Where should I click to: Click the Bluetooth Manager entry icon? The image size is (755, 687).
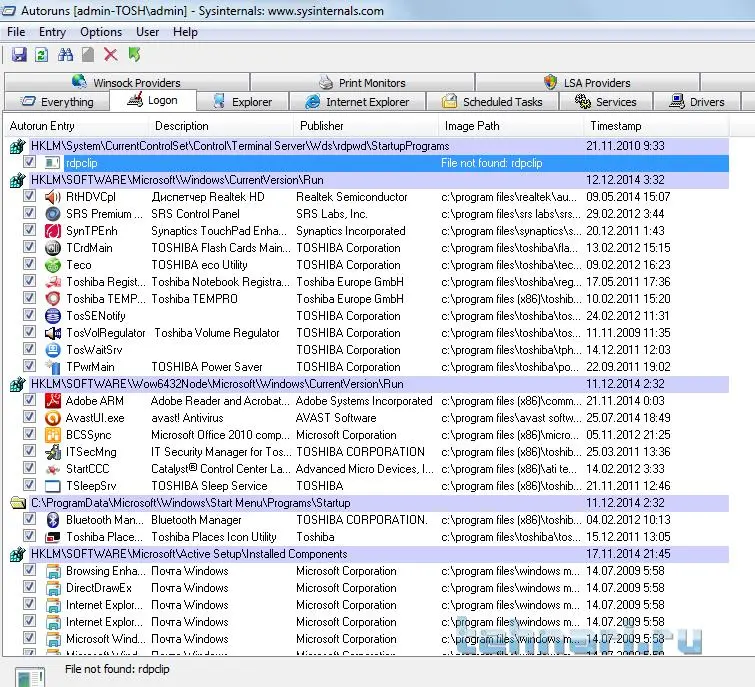53,520
